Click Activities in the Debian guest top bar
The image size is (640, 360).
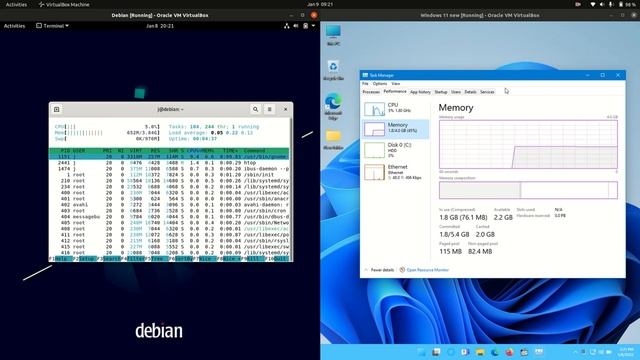(x=14, y=26)
